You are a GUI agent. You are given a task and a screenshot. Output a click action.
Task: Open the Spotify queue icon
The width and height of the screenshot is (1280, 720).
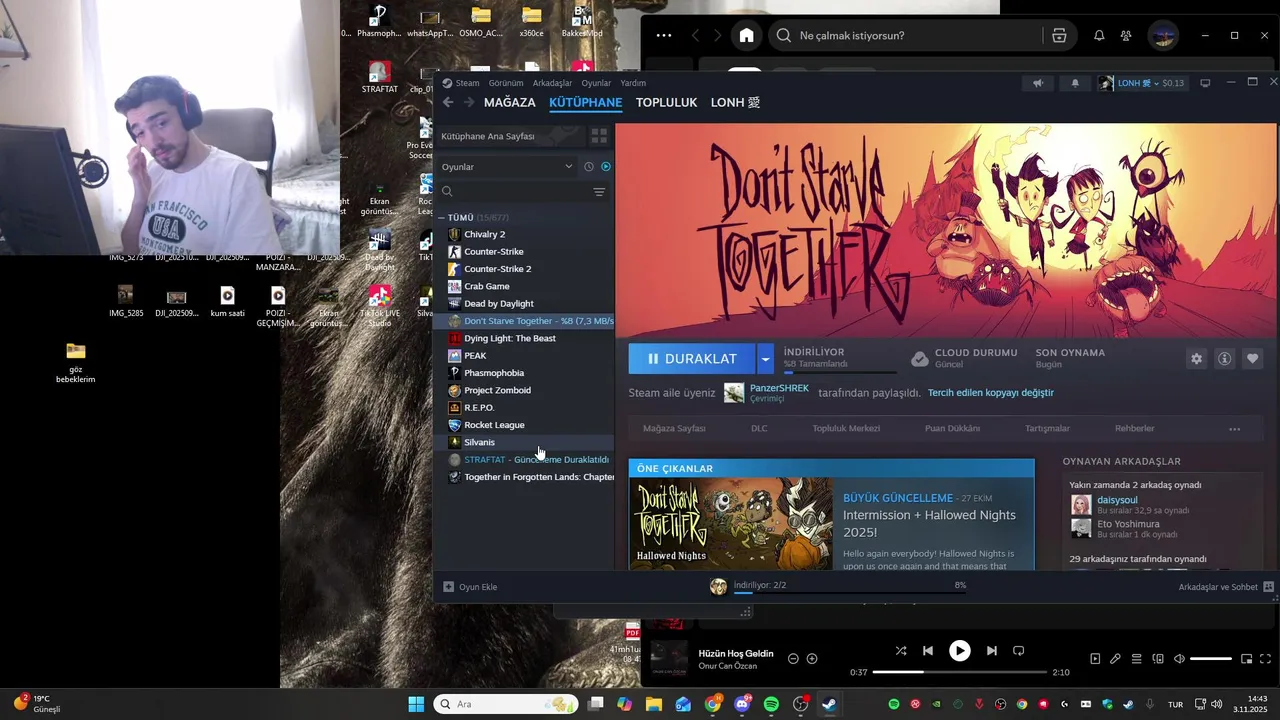point(1136,659)
